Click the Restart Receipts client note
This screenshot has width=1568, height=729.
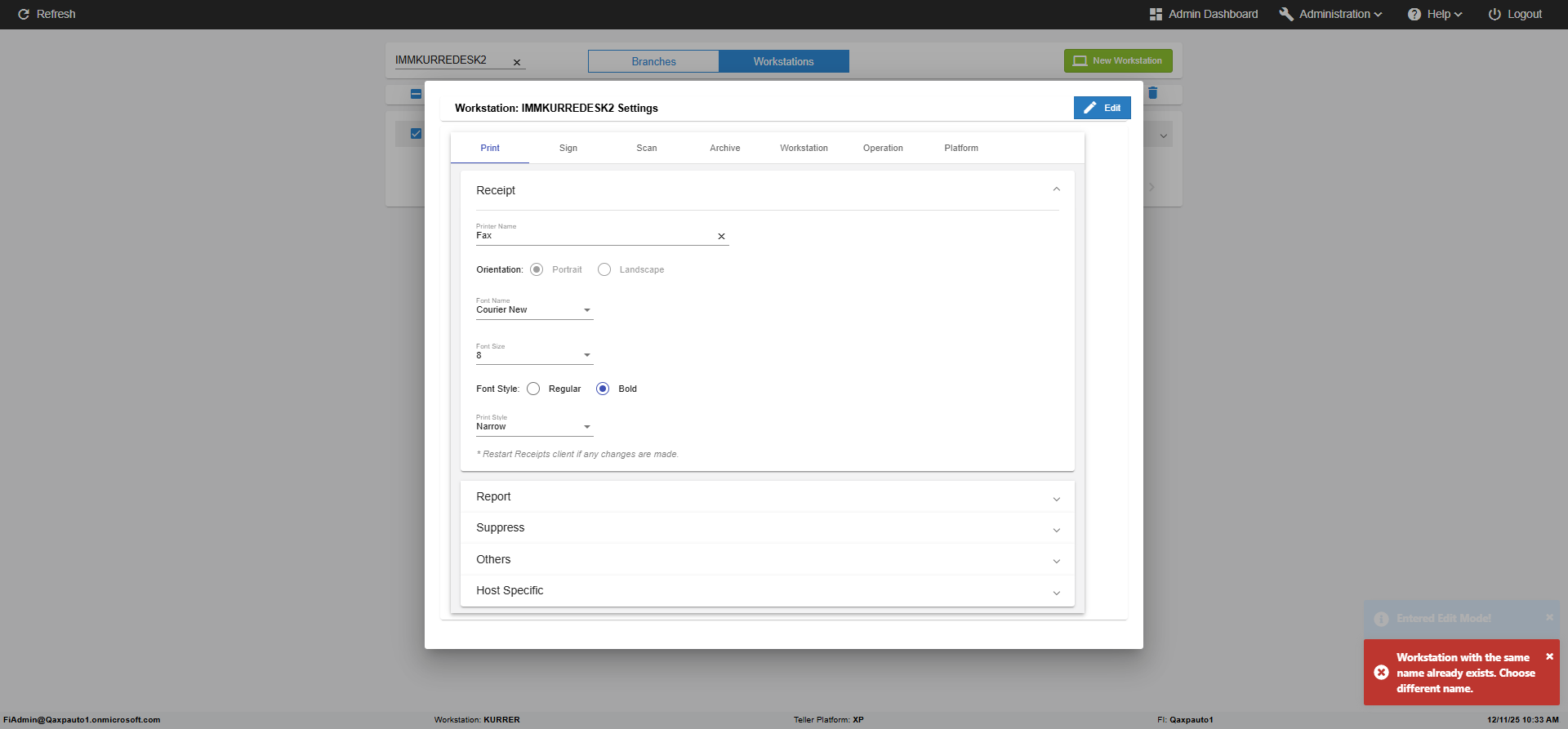click(x=577, y=454)
